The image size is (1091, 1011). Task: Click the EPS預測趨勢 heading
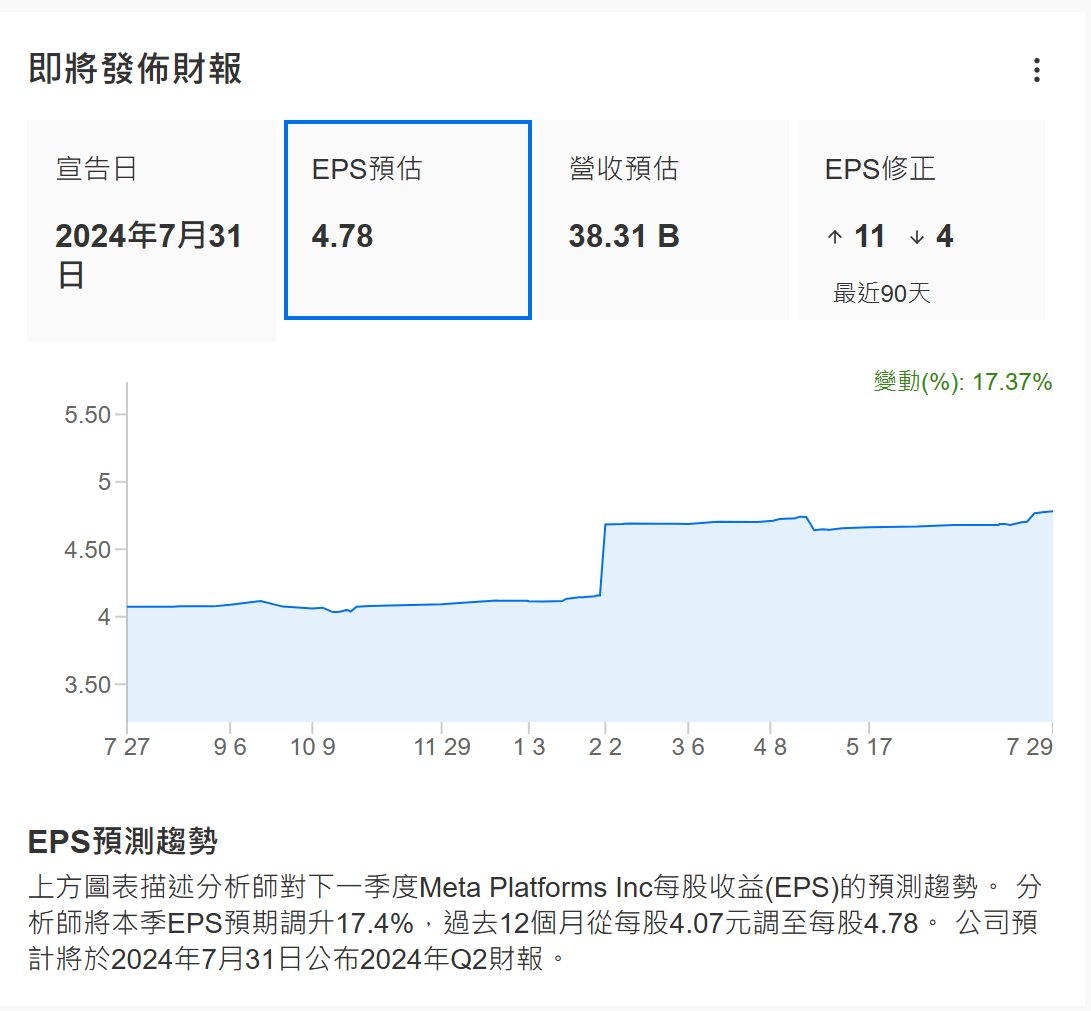click(123, 842)
